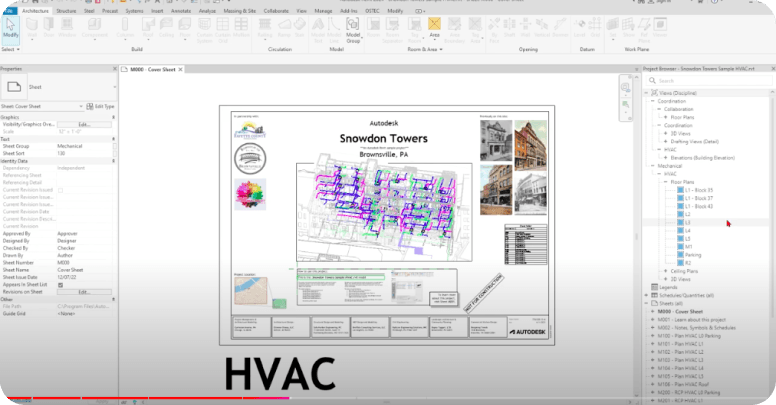Open sheet M001 Learn about this project
The image size is (776, 405).
(691, 320)
